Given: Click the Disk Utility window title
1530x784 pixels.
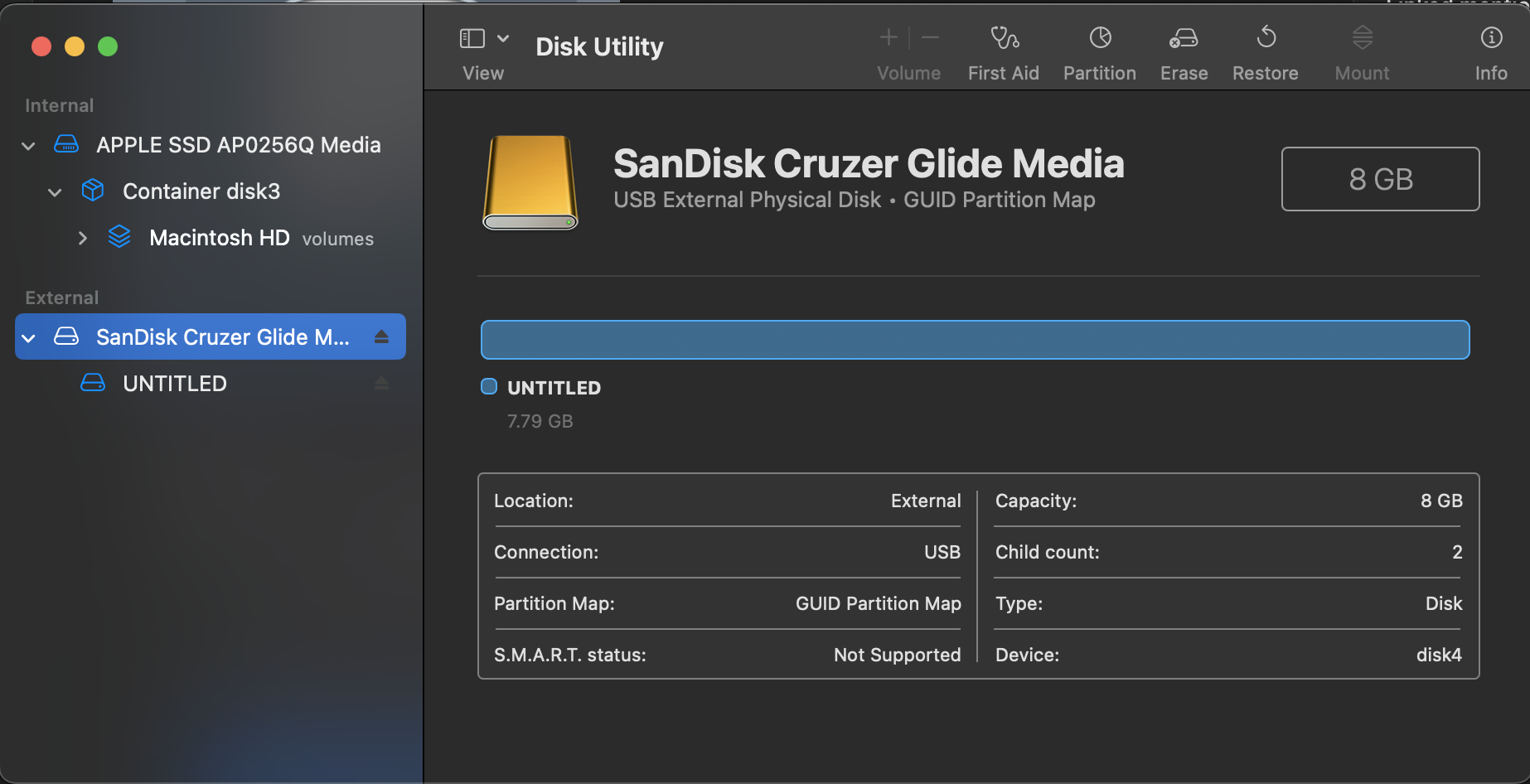Looking at the screenshot, I should [599, 46].
